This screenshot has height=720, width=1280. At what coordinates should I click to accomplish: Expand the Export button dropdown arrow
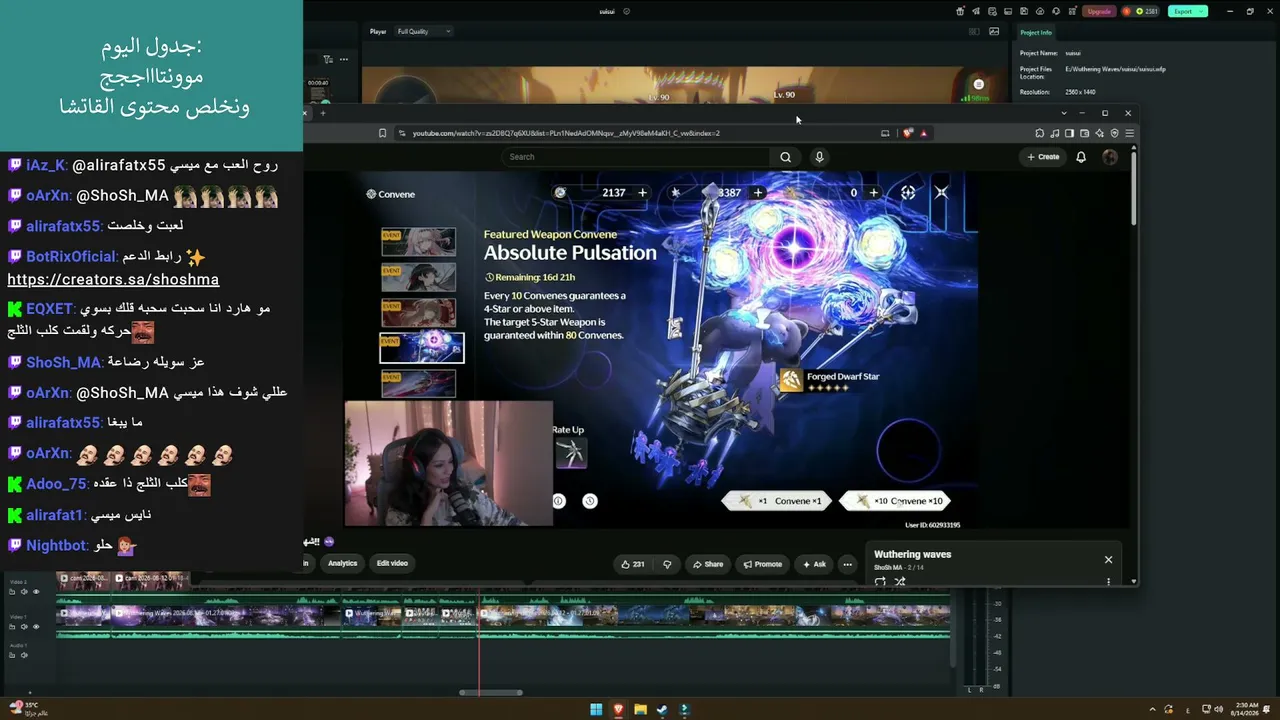coord(1201,11)
